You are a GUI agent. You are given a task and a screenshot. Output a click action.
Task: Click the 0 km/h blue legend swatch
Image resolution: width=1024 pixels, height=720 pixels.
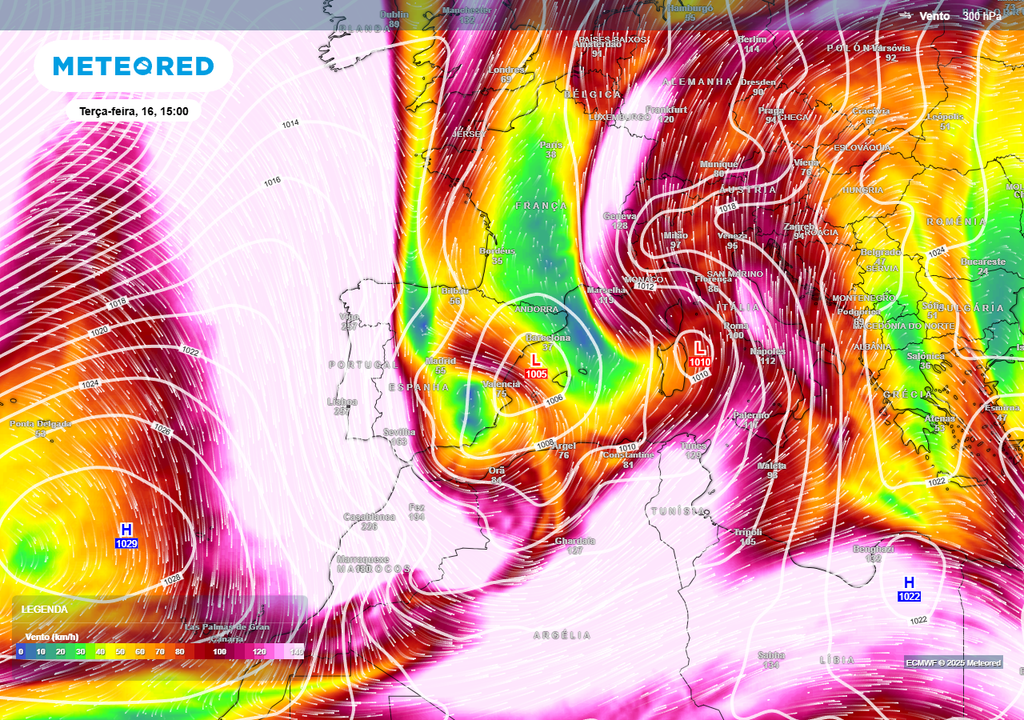coord(21,651)
